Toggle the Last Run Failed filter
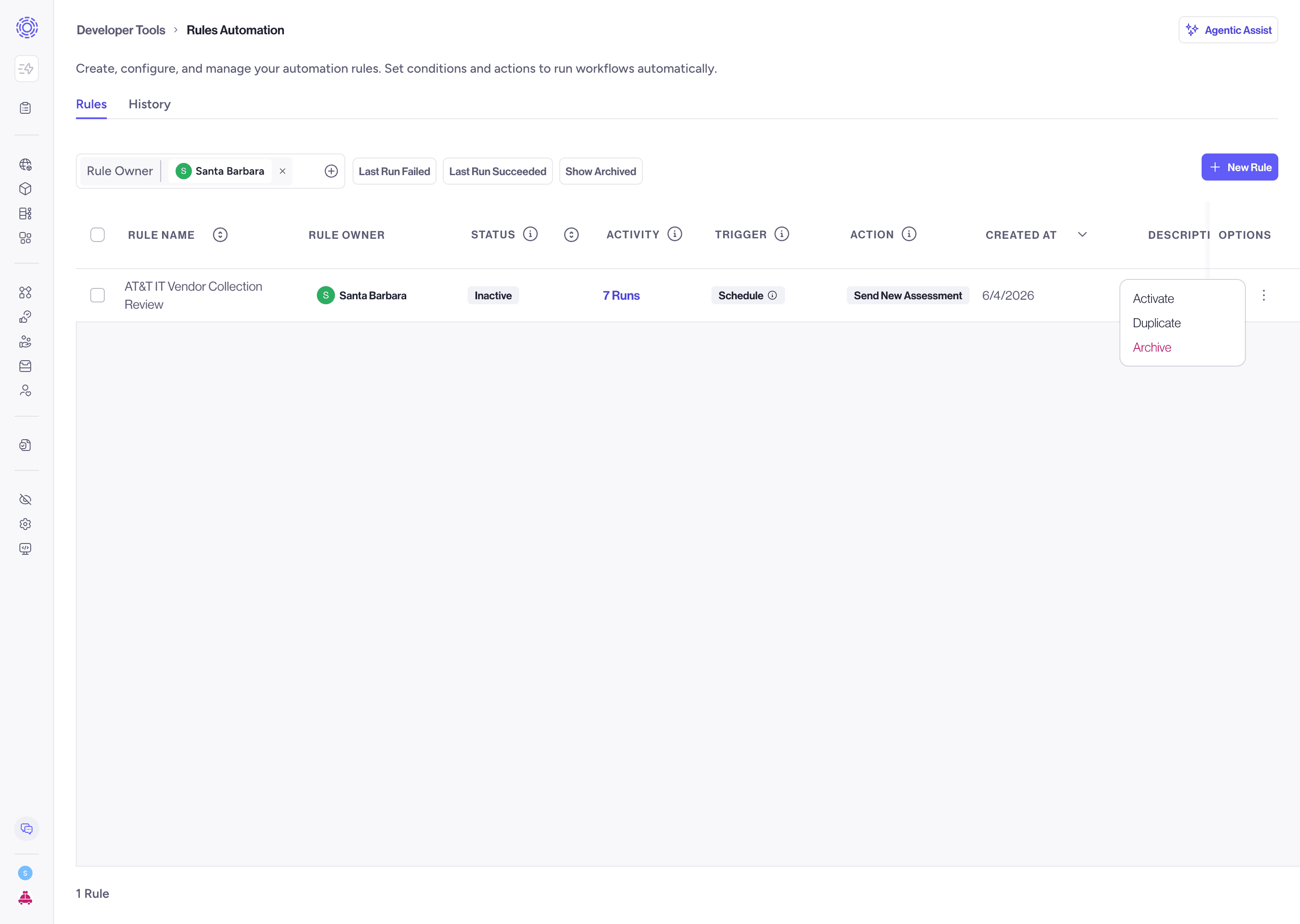This screenshot has height=924, width=1300. (x=394, y=171)
